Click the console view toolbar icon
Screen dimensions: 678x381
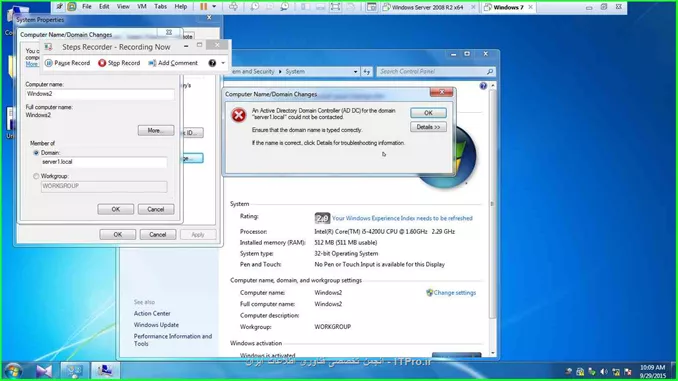point(371,6)
